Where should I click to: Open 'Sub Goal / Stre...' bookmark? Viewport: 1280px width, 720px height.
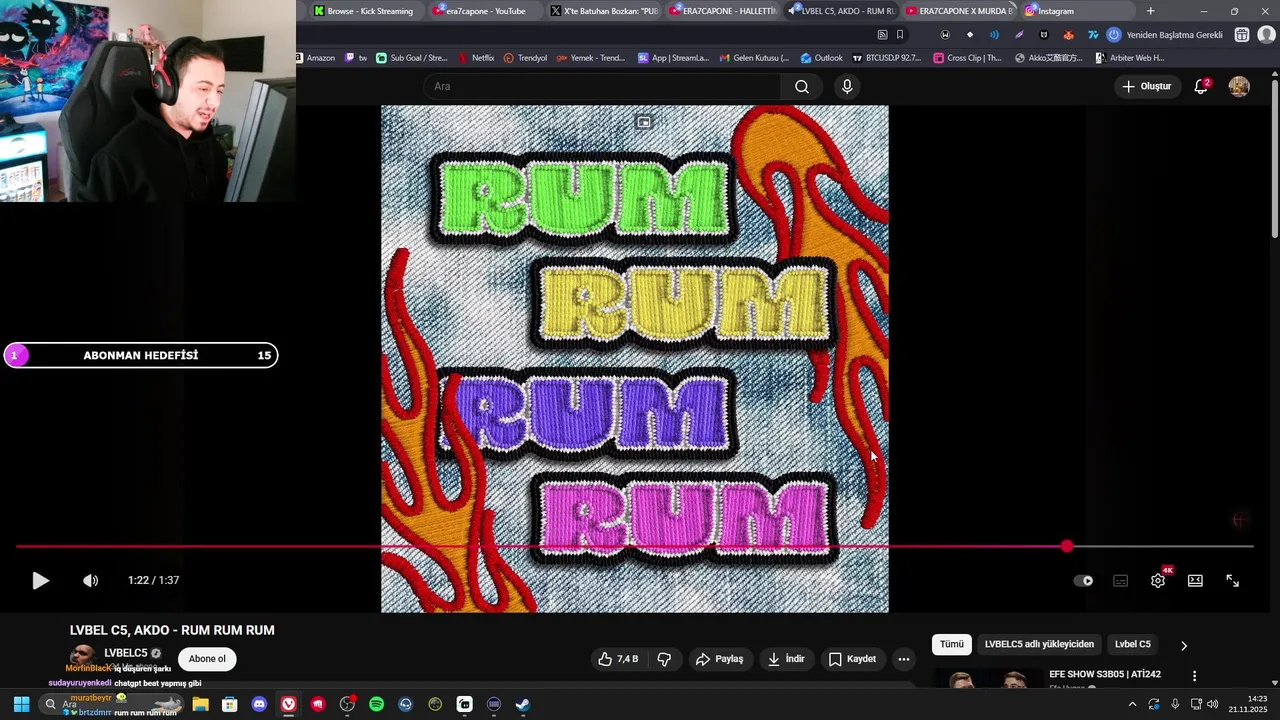[412, 58]
